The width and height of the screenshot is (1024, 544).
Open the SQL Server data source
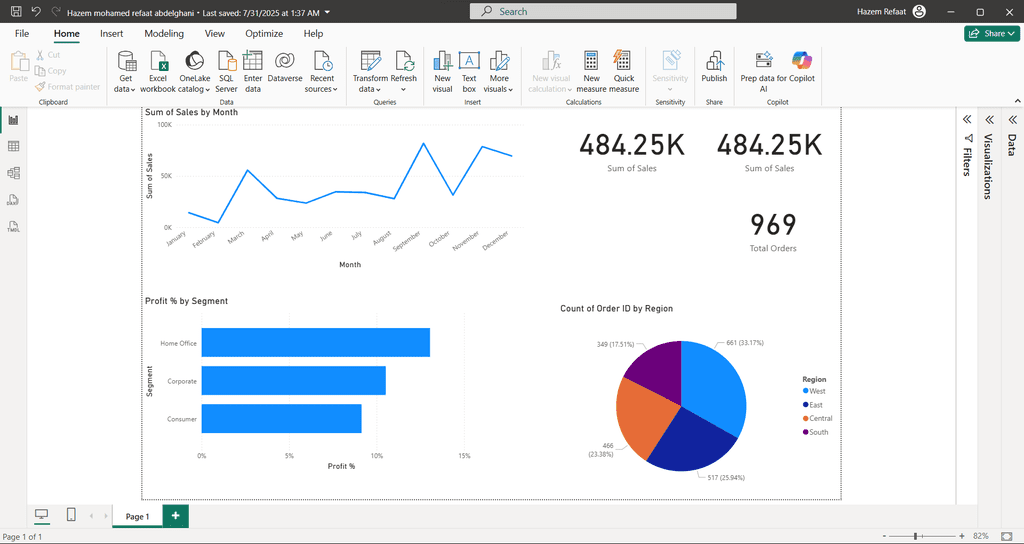pos(226,62)
